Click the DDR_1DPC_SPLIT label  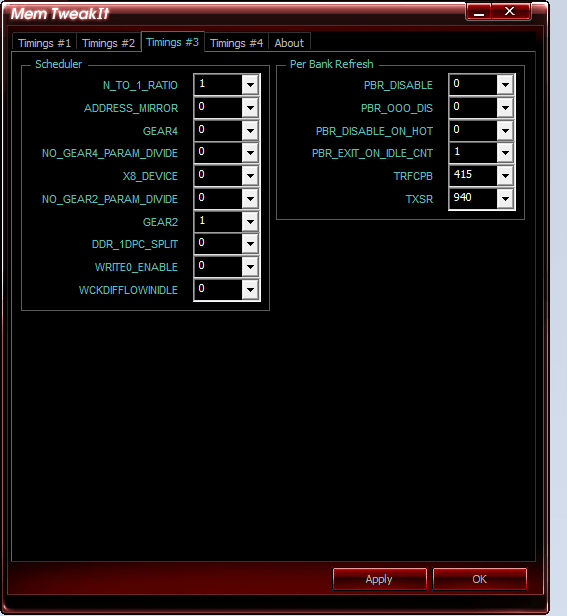[135, 244]
